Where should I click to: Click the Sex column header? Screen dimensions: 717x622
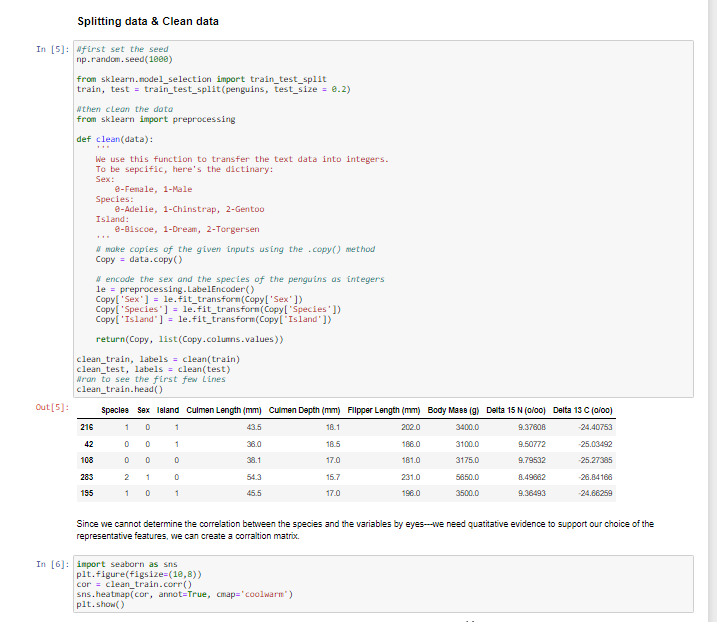[x=144, y=410]
